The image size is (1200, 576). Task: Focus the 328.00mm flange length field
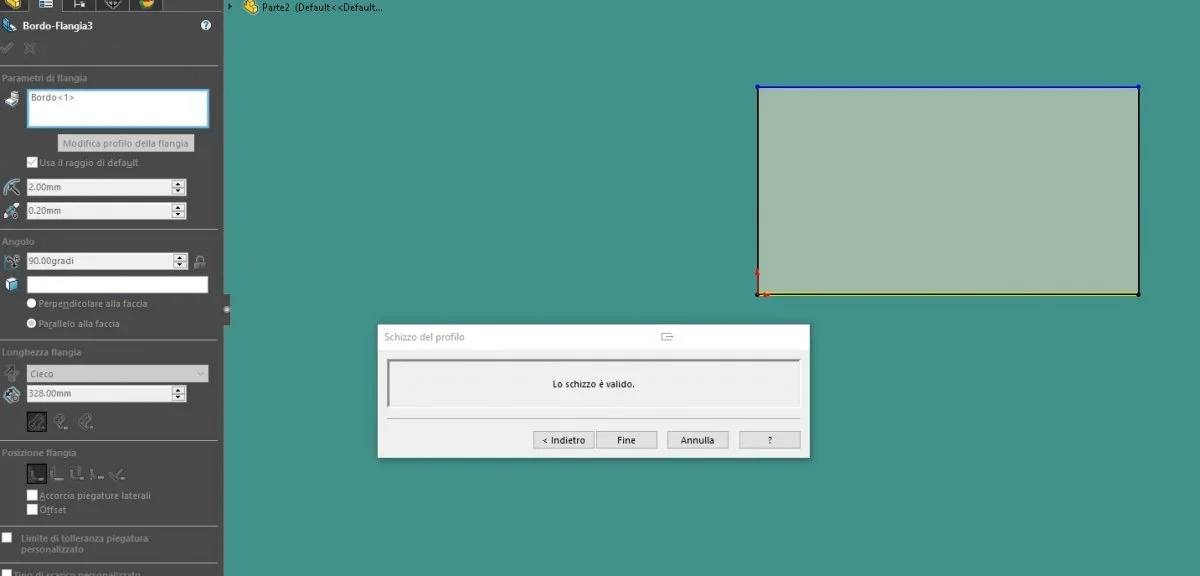coord(99,395)
